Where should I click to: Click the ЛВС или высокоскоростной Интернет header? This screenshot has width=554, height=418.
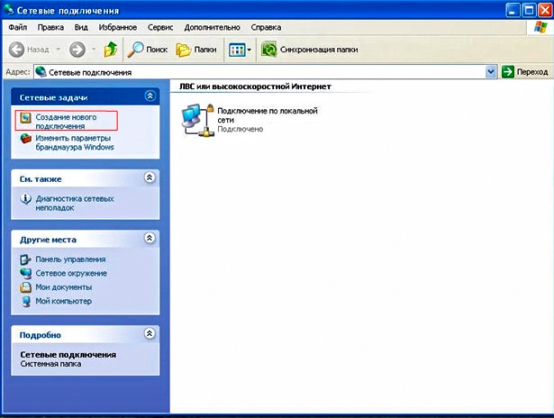[x=255, y=87]
